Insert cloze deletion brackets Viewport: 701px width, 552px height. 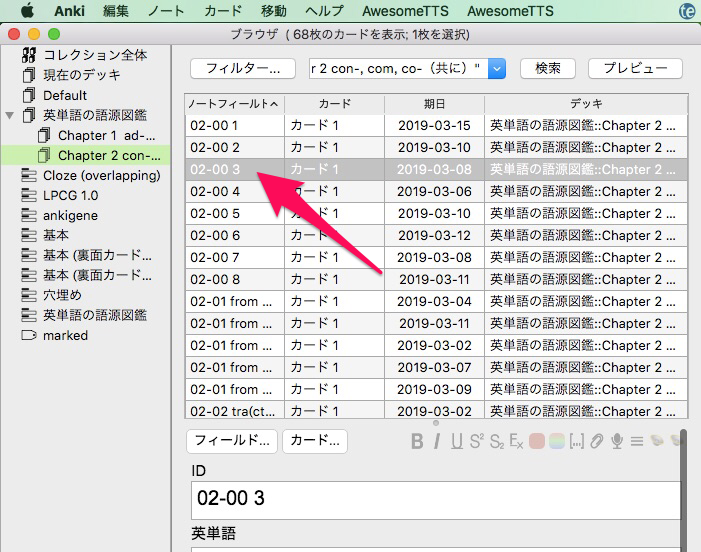(577, 442)
